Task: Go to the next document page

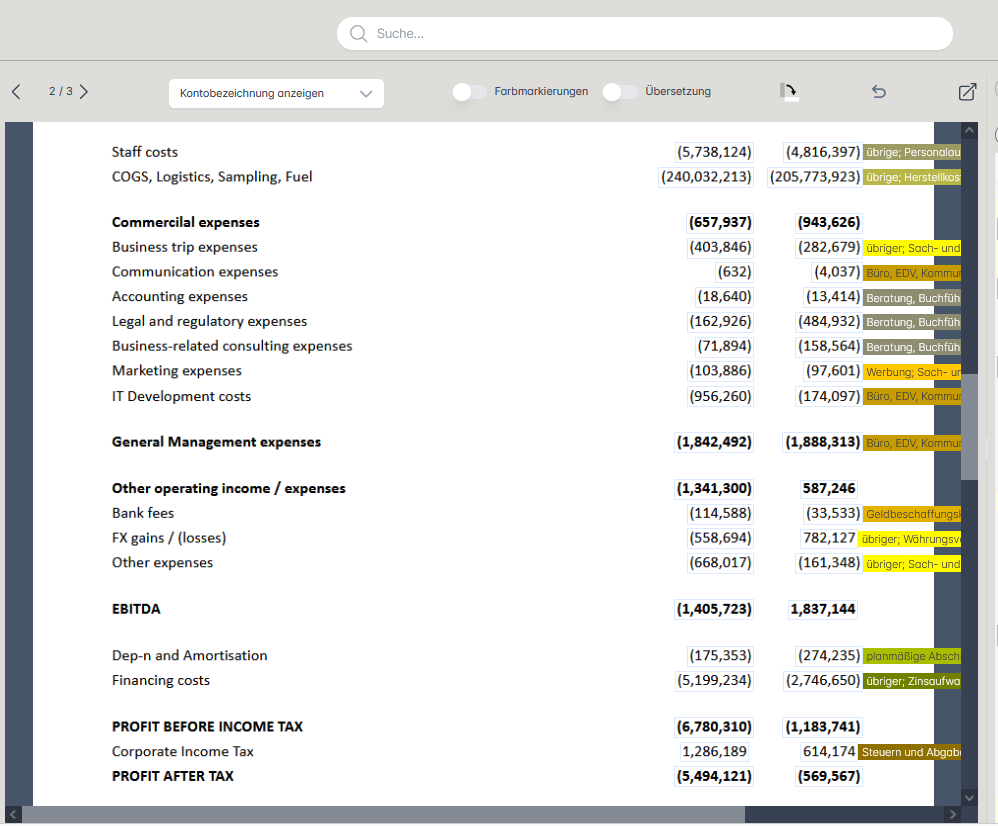Action: [84, 92]
